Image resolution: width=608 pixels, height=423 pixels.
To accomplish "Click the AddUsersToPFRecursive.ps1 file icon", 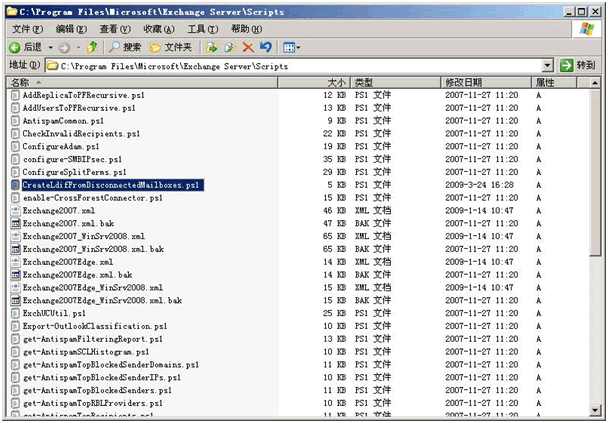I will click(x=15, y=108).
